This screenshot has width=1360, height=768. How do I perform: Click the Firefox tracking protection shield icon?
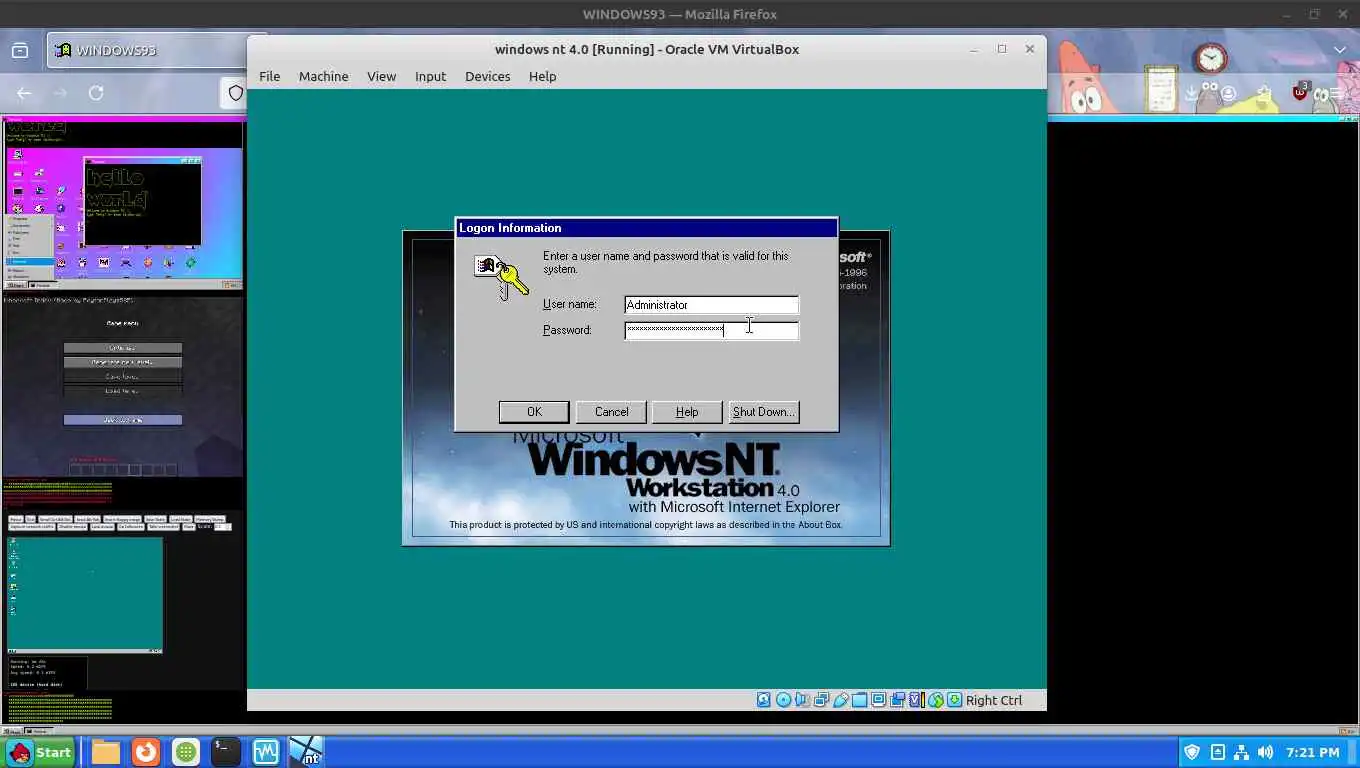pyautogui.click(x=236, y=93)
